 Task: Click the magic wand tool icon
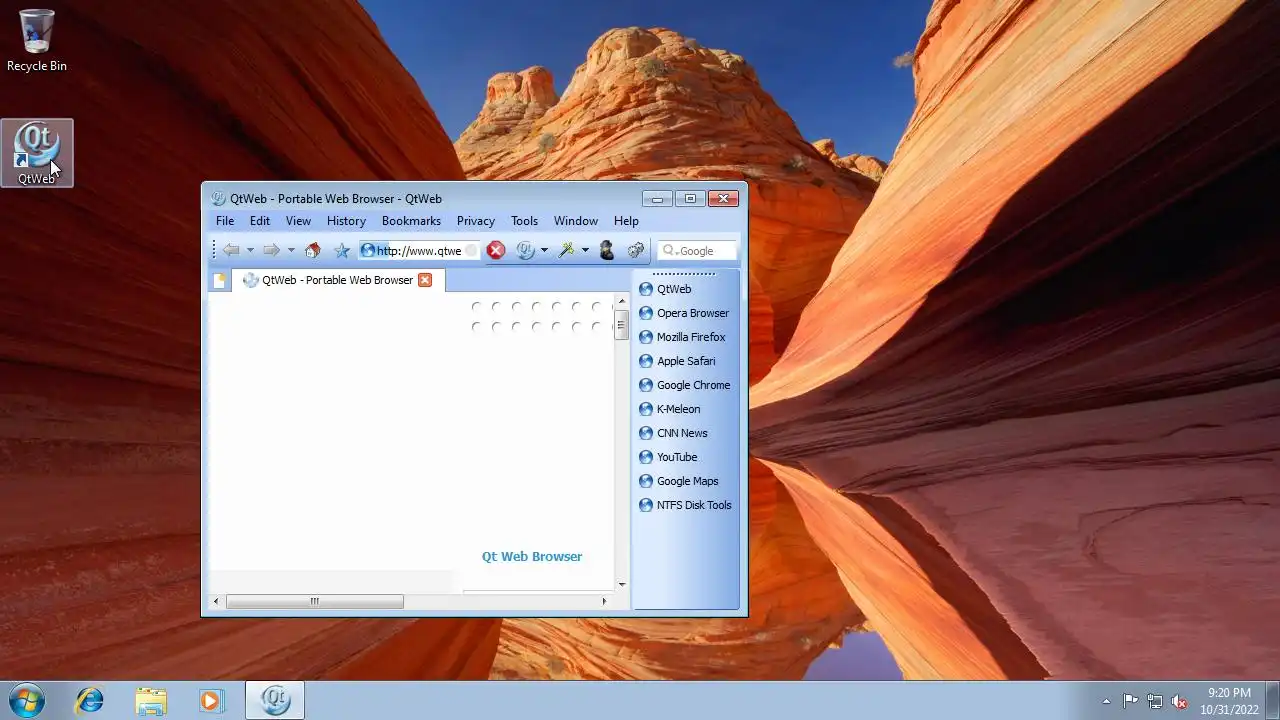pyautogui.click(x=567, y=251)
